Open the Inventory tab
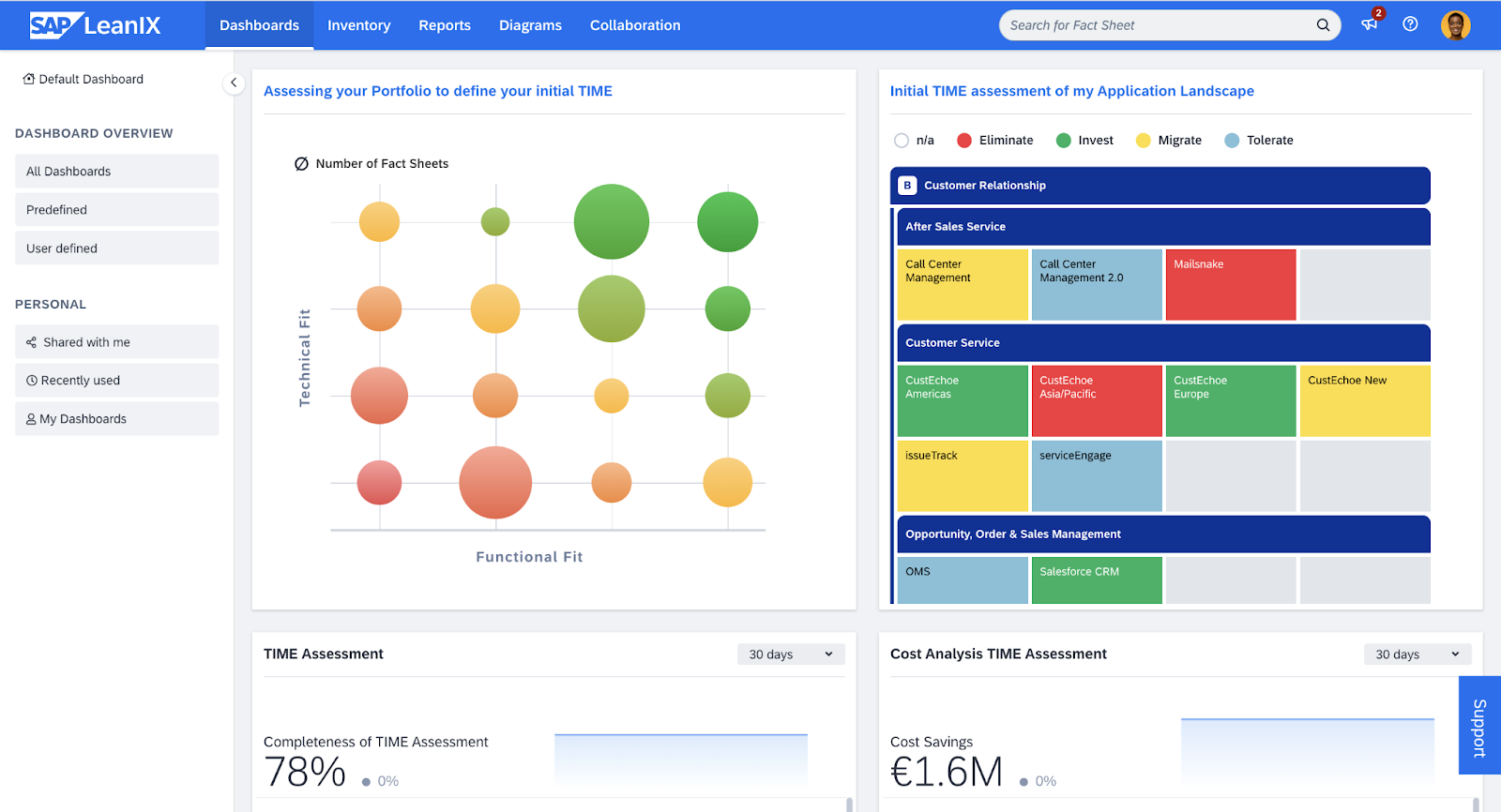 click(358, 25)
